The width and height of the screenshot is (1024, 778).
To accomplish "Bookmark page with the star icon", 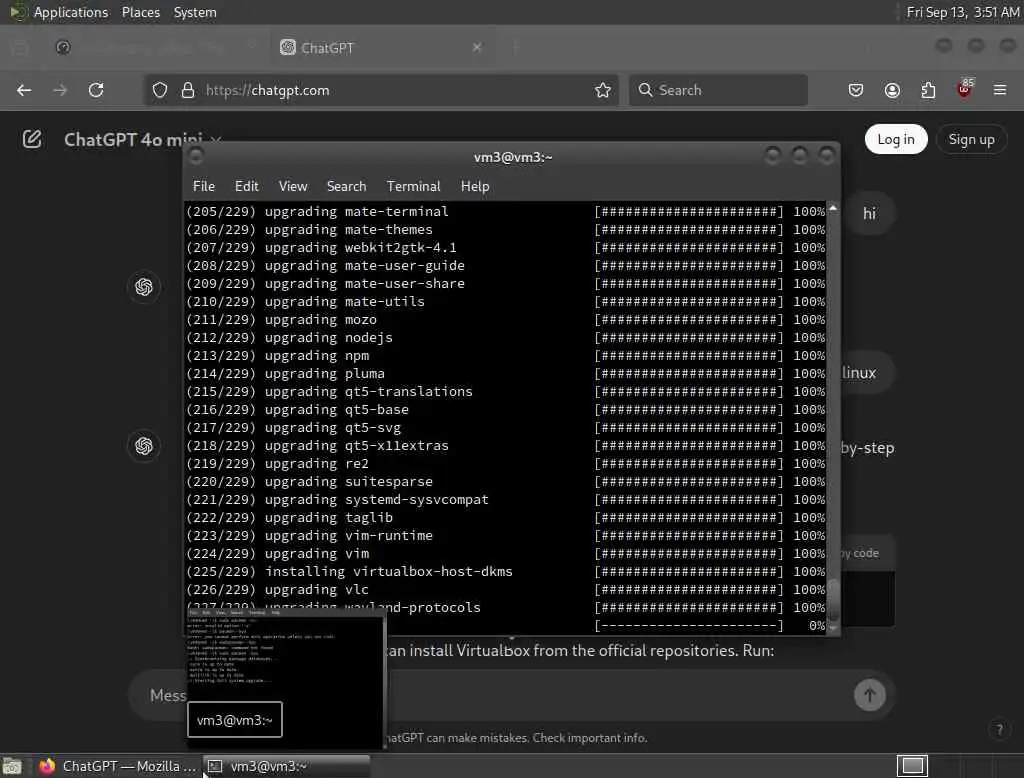I will click(x=603, y=90).
